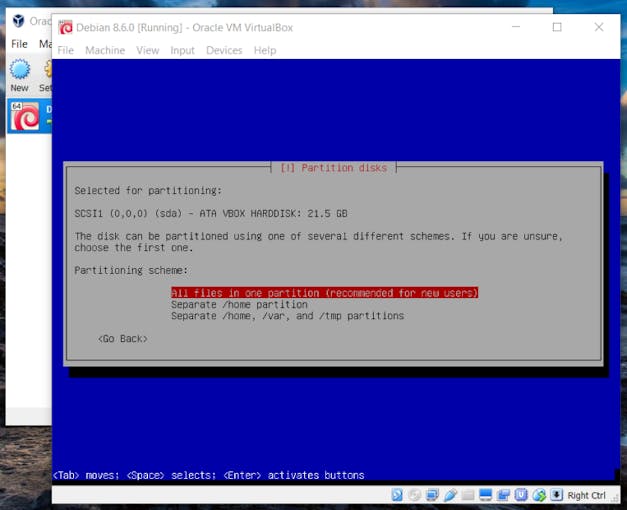Click the resize grip in the VM status bar

pyautogui.click(x=615, y=497)
